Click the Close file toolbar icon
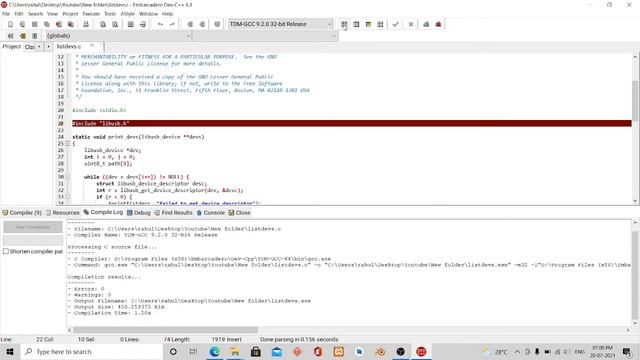 (59, 24)
